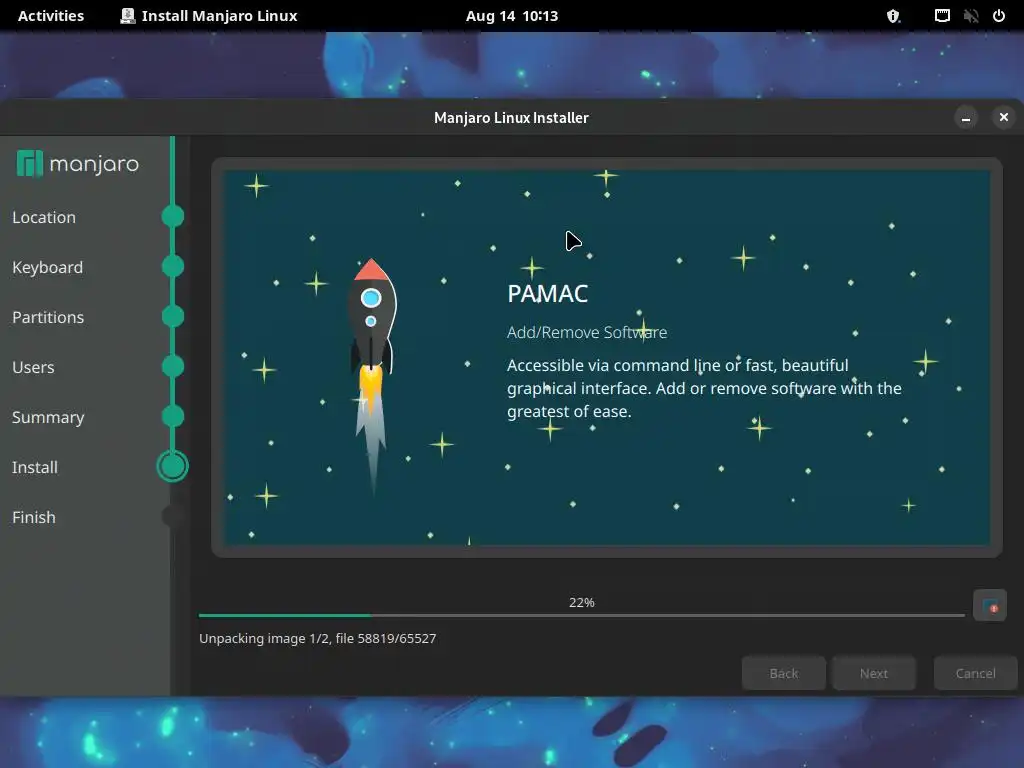Viewport: 1024px width, 768px height.
Task: Open the Install Manjaro Linux app menu
Action: pos(209,16)
